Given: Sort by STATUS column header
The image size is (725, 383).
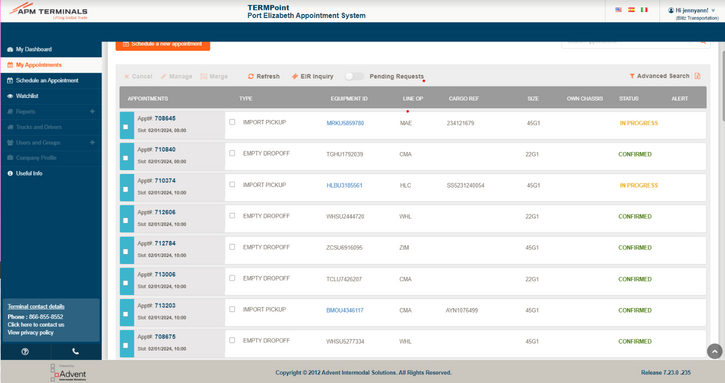Looking at the screenshot, I should point(629,99).
